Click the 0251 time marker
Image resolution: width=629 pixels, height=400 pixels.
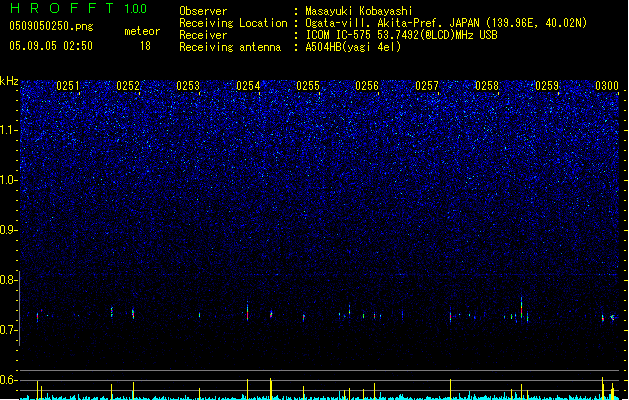(x=68, y=86)
